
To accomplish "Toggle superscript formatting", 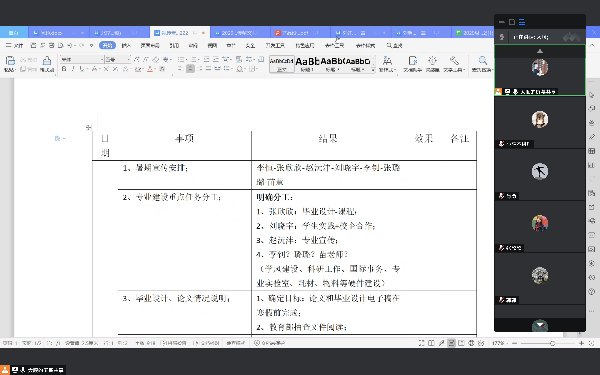I will coord(106,69).
